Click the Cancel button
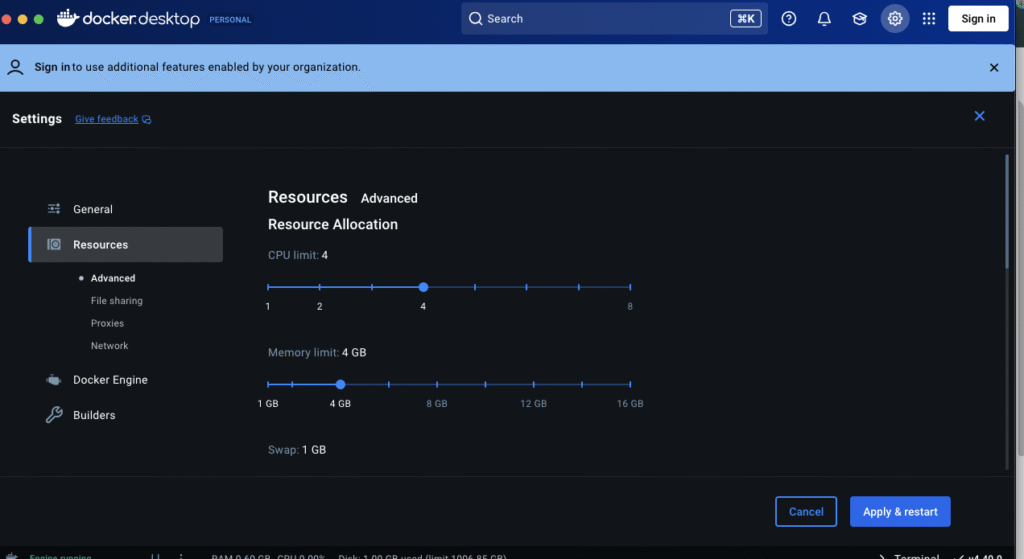 (806, 512)
